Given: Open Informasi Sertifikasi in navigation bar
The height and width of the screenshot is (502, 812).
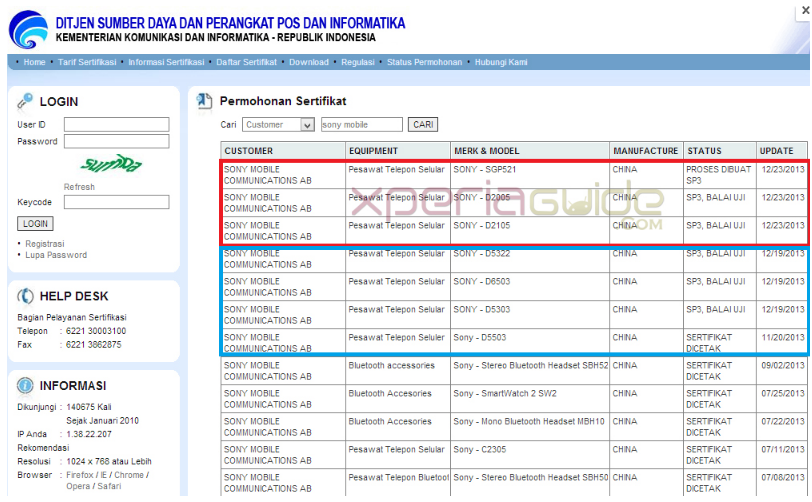Looking at the screenshot, I should [x=167, y=62].
